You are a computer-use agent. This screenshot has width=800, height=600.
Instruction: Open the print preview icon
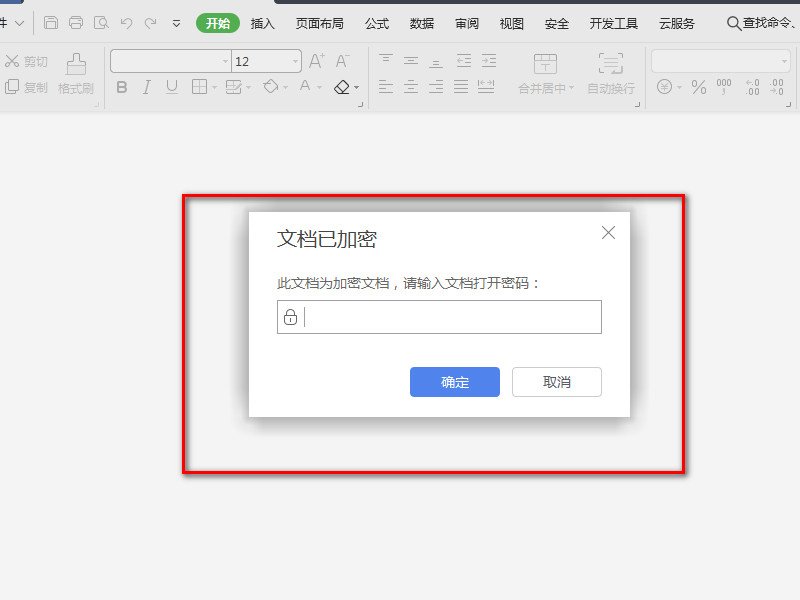click(103, 22)
